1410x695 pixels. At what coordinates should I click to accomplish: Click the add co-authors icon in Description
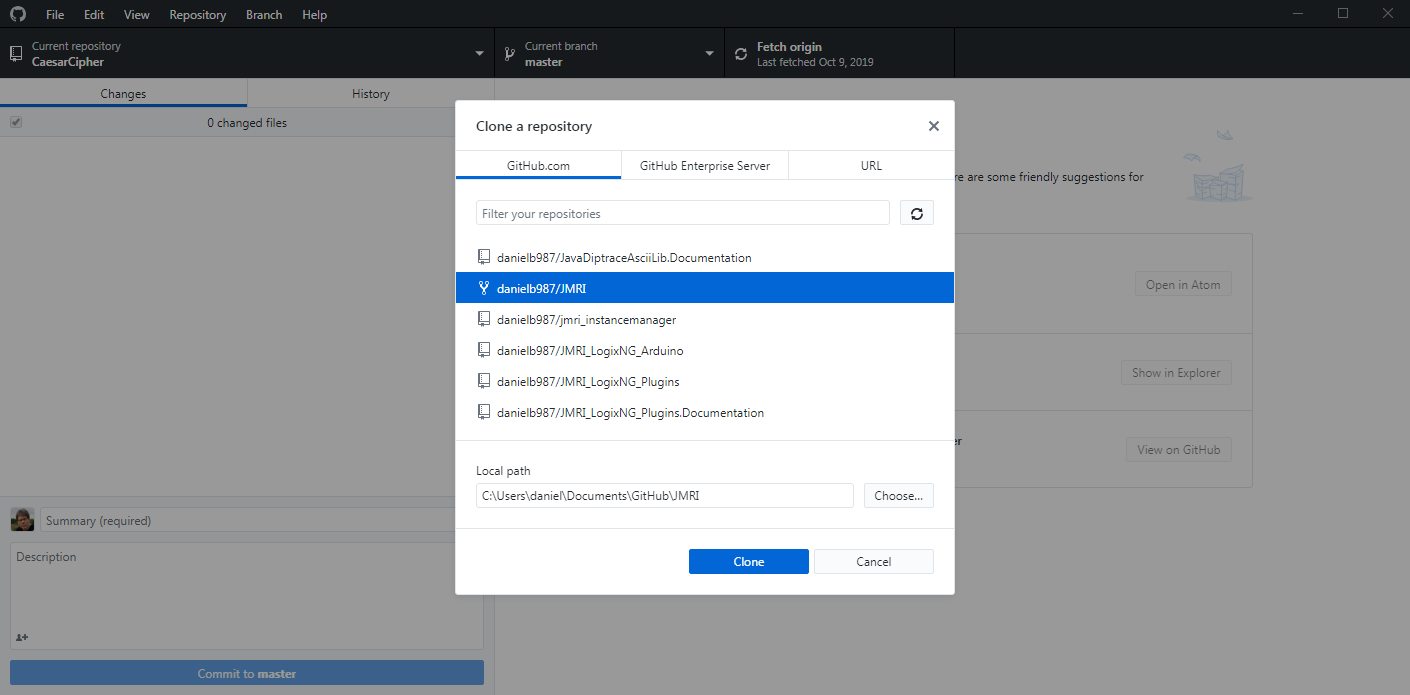click(22, 637)
